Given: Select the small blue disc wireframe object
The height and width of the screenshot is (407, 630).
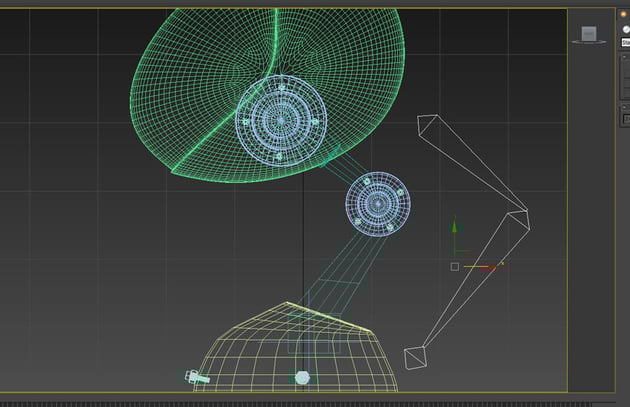Looking at the screenshot, I should click(378, 204).
